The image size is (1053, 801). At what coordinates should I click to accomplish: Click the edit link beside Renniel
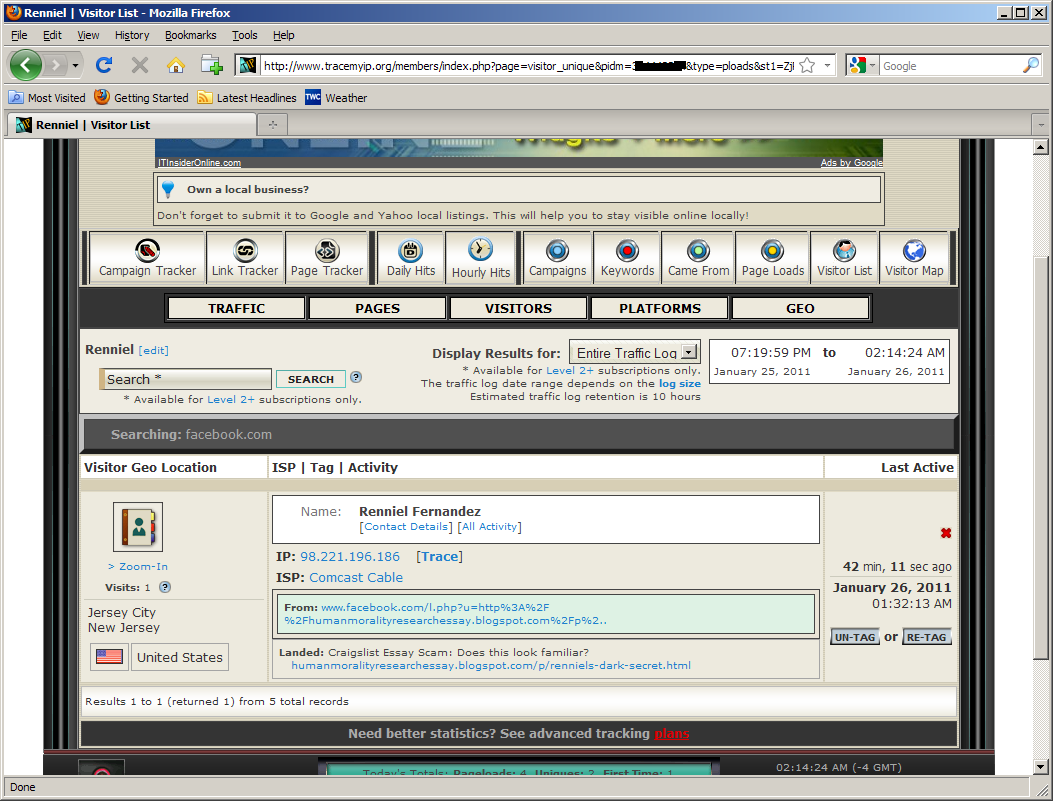pos(154,350)
